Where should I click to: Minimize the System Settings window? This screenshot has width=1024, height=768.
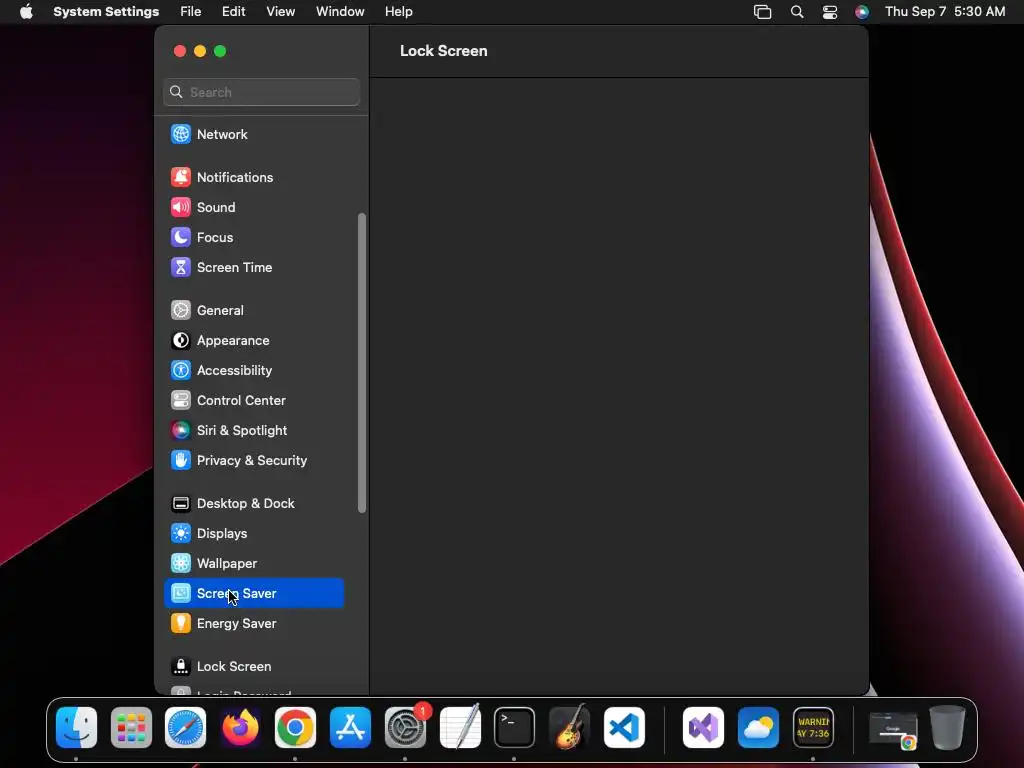pos(200,51)
